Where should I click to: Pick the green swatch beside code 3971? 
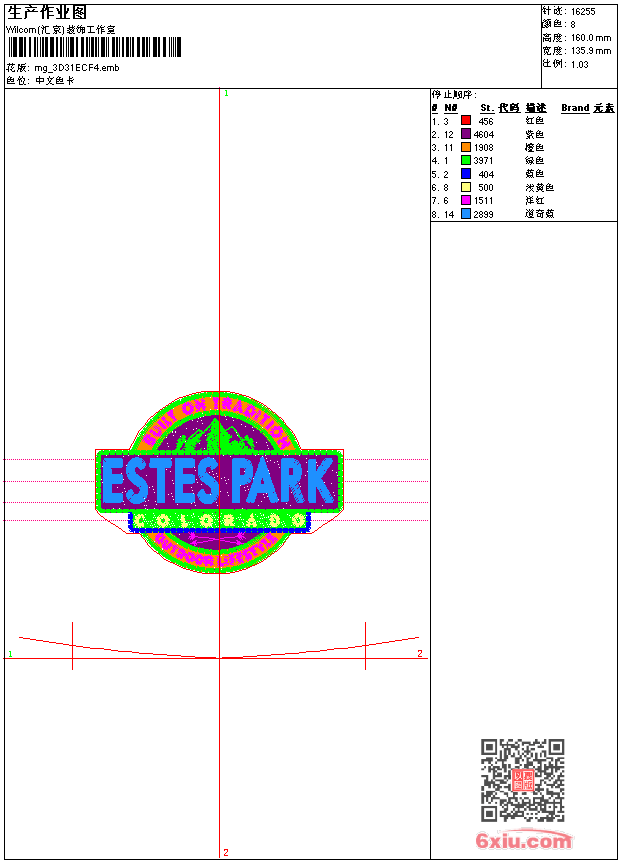pyautogui.click(x=466, y=160)
